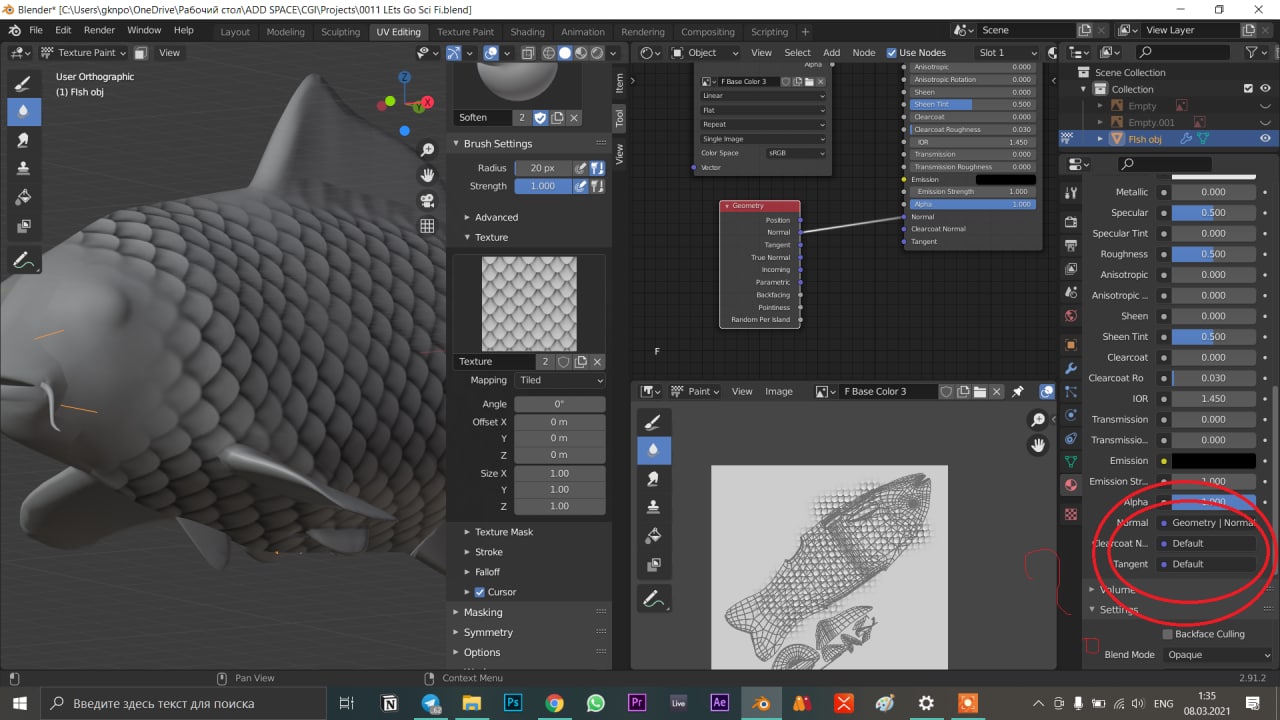Open the Material properties tab

coord(1071,486)
